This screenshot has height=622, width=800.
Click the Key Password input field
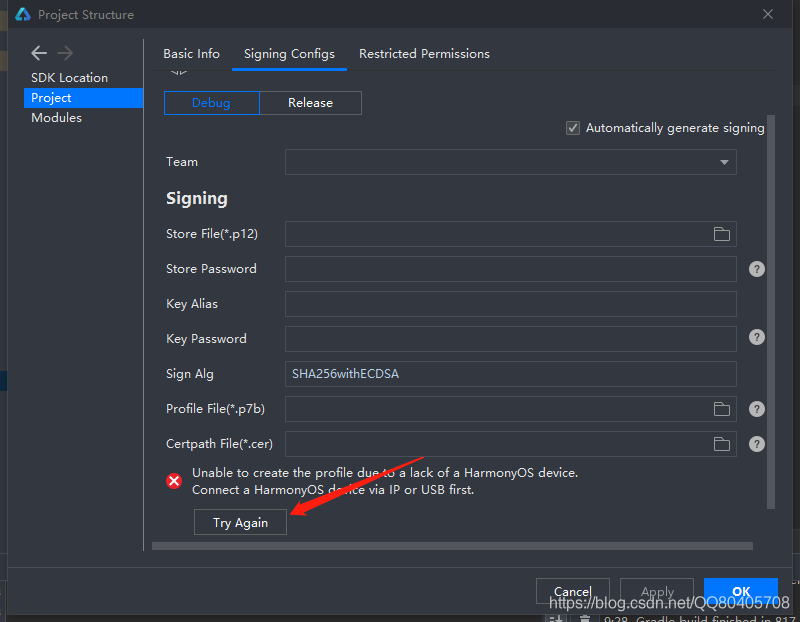coord(510,339)
